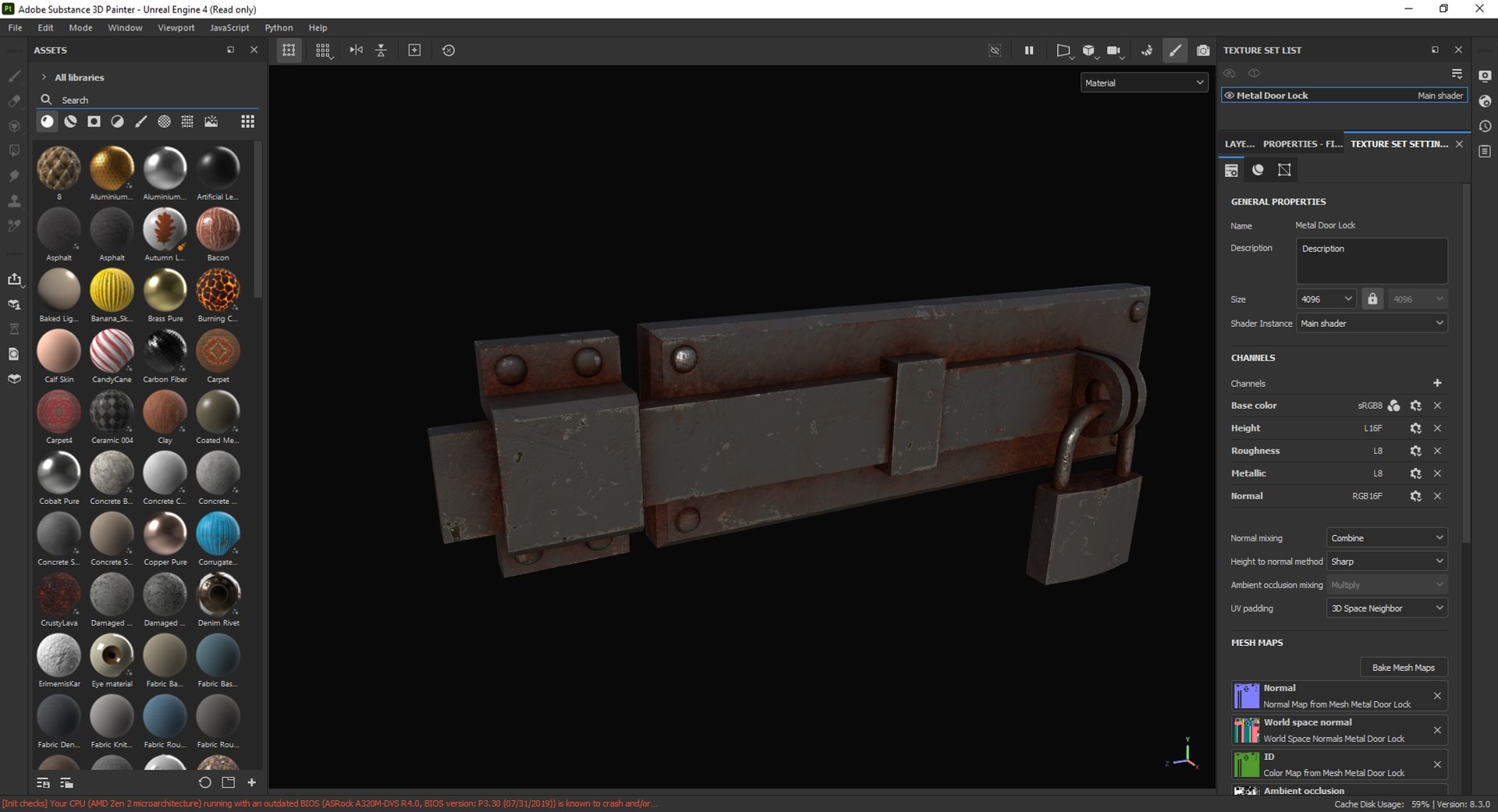Open the Normal mixing Combine dropdown
Screen dimensions: 1498x812
1386,537
